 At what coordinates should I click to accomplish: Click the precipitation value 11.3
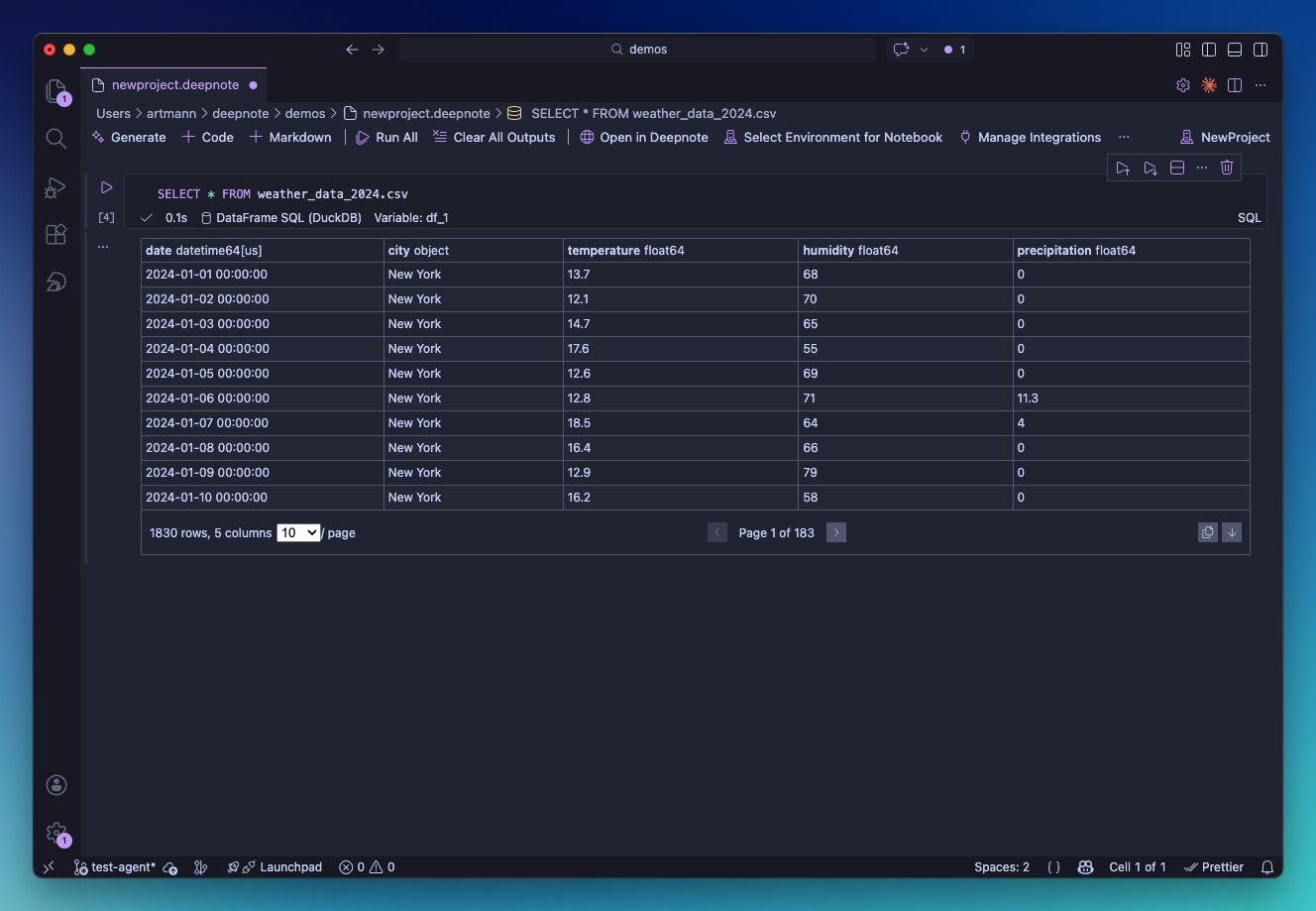click(x=1028, y=399)
